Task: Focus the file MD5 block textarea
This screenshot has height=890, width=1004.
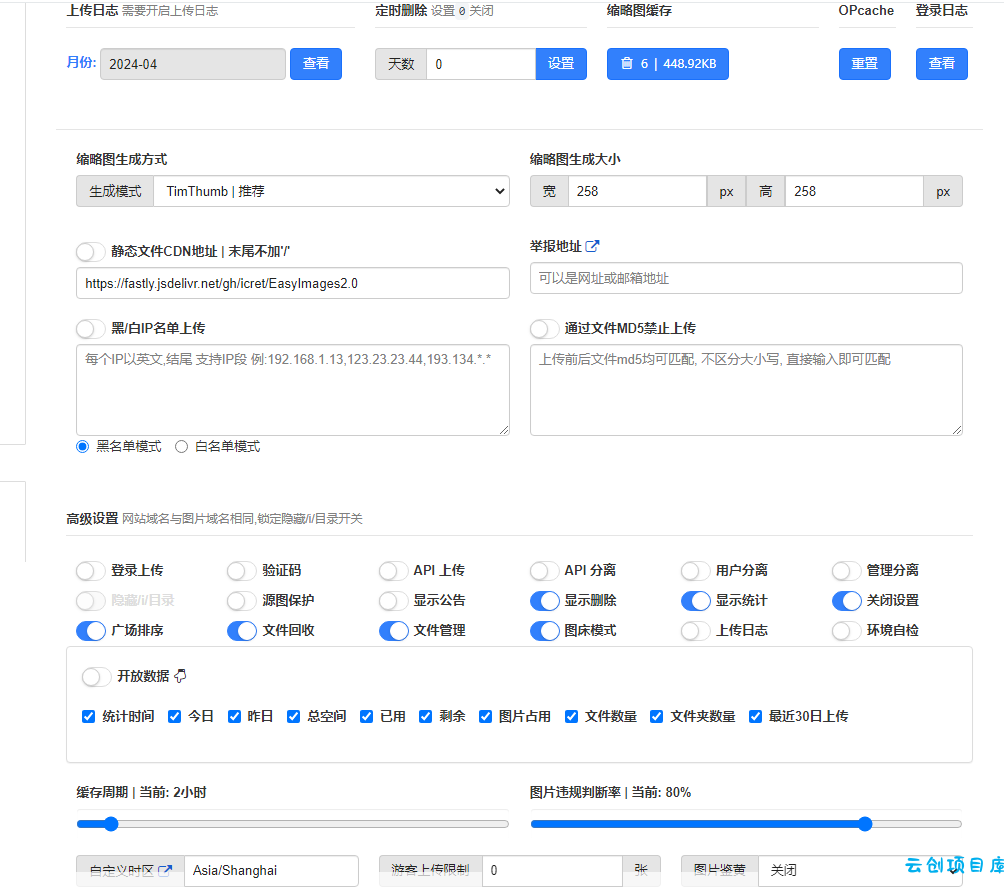Action: pos(746,390)
